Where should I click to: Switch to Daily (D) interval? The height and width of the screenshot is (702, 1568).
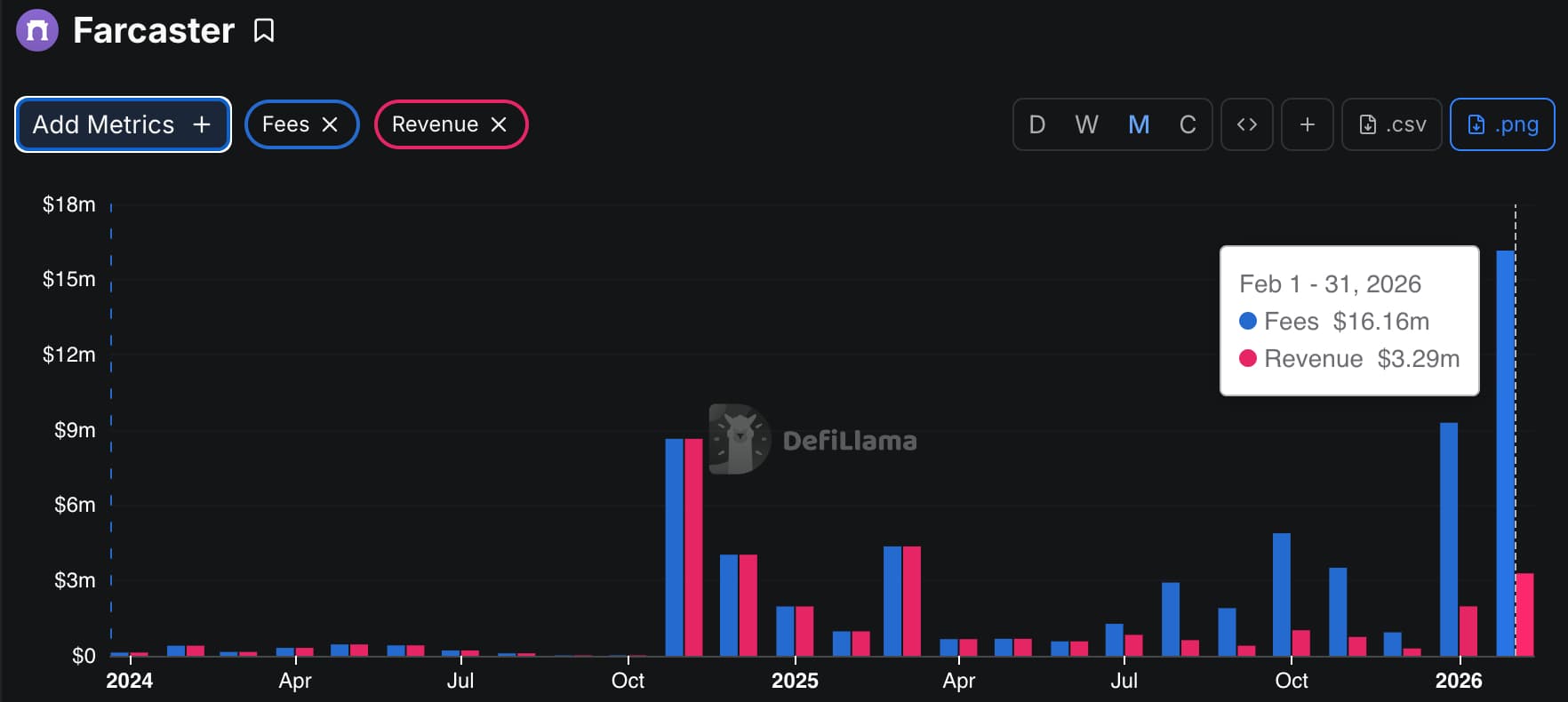point(1036,124)
